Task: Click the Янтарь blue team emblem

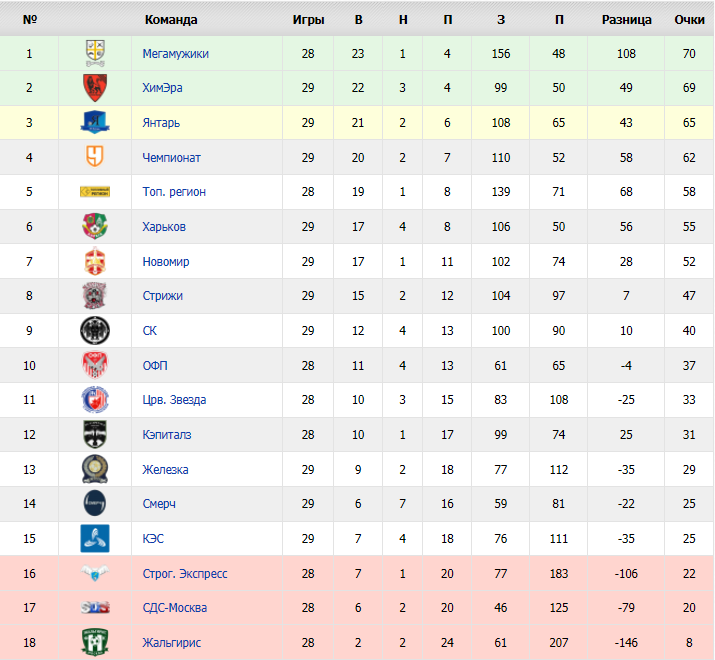Action: (95, 122)
